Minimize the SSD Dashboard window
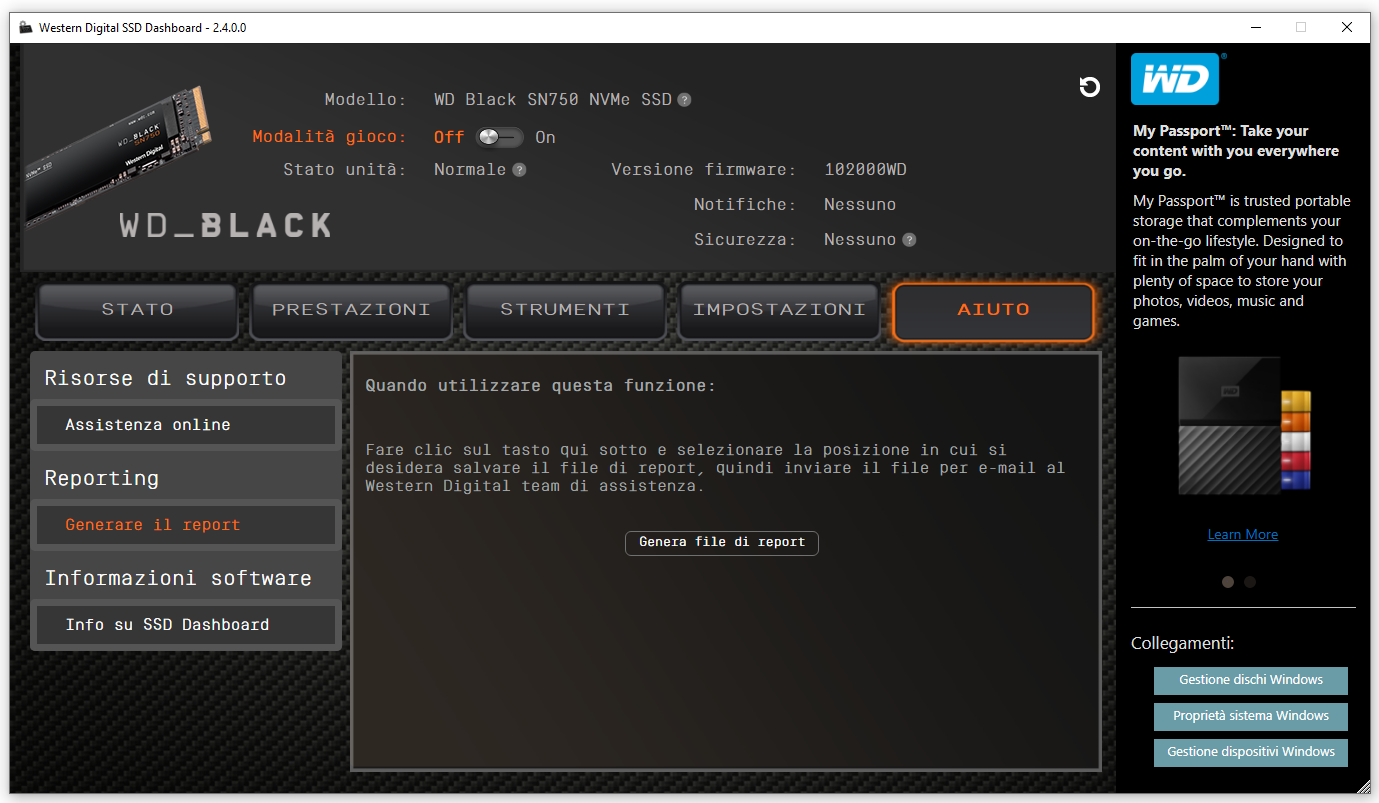Viewport: 1379px width, 803px height. pos(1255,28)
